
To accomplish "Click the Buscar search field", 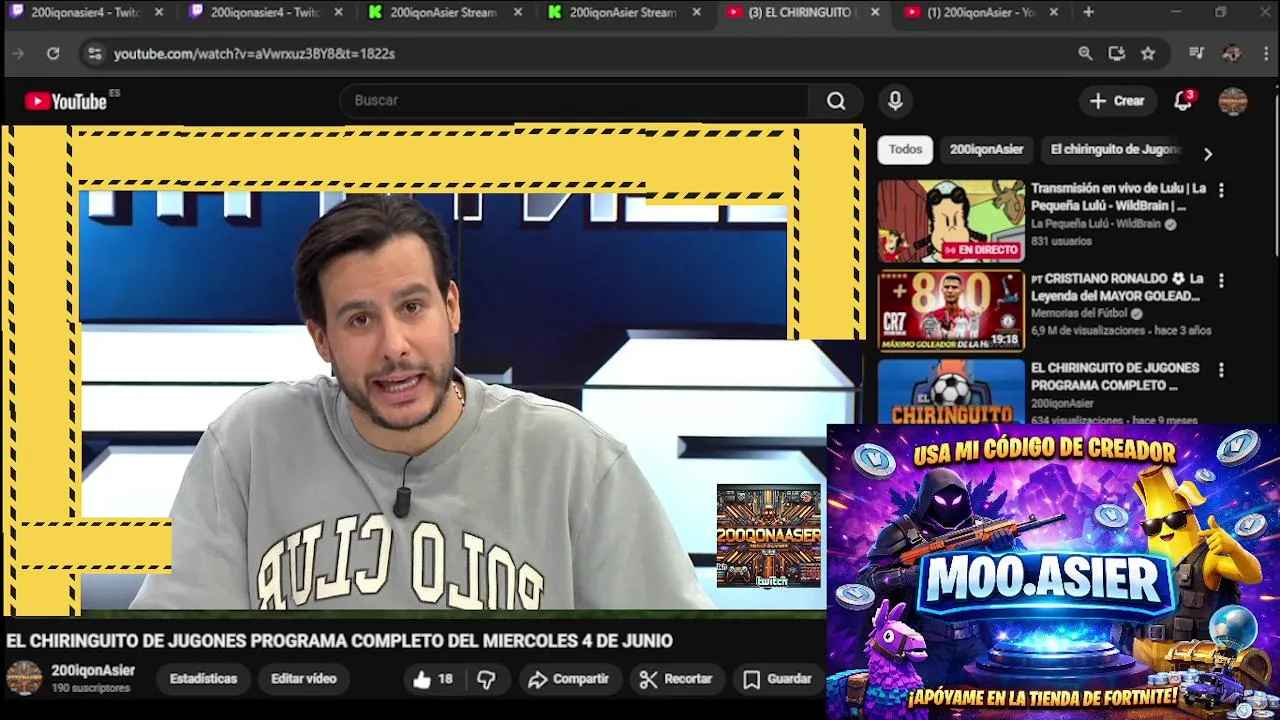I will pyautogui.click(x=575, y=100).
